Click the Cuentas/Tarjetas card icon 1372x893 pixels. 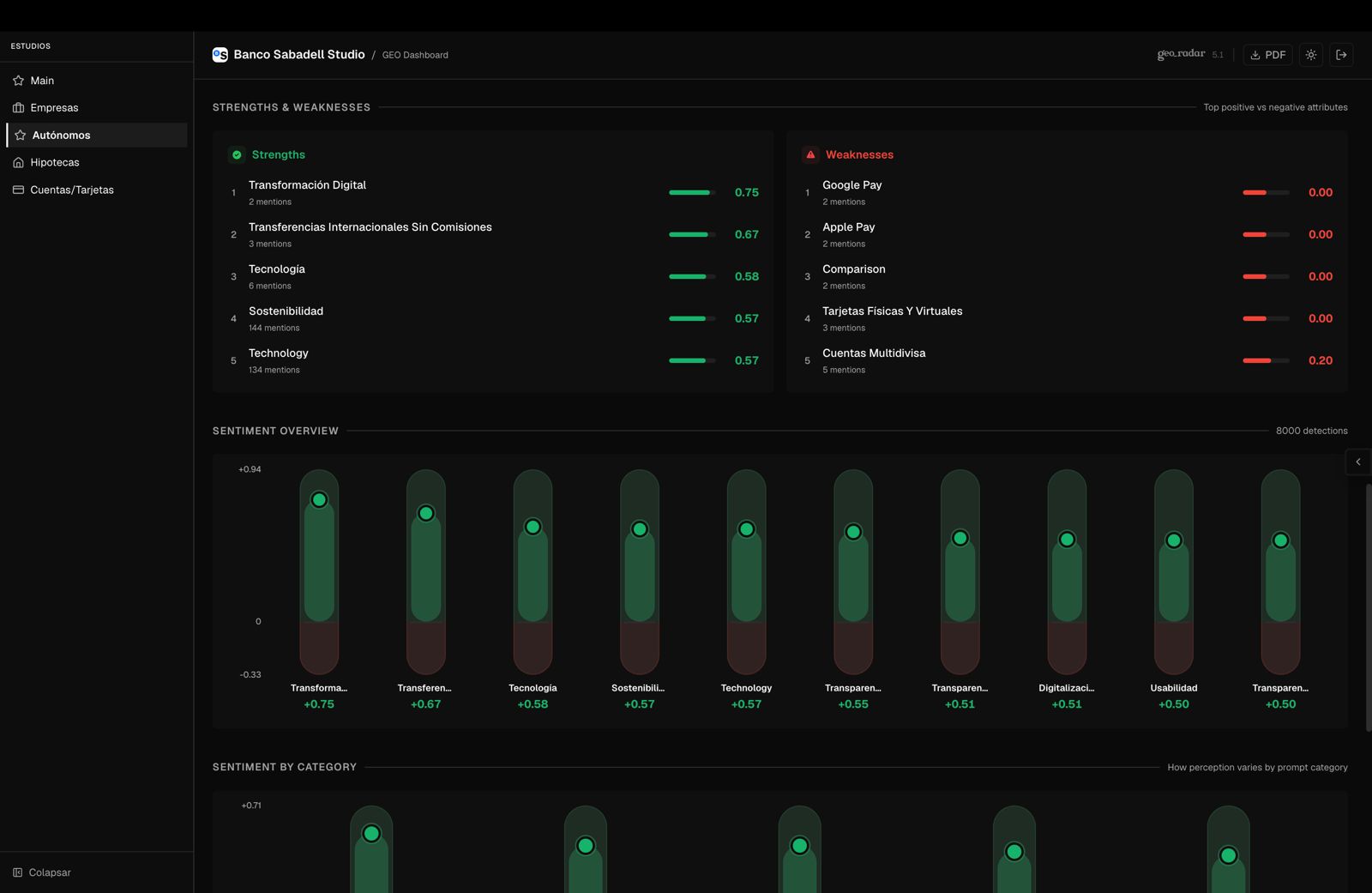tap(18, 190)
